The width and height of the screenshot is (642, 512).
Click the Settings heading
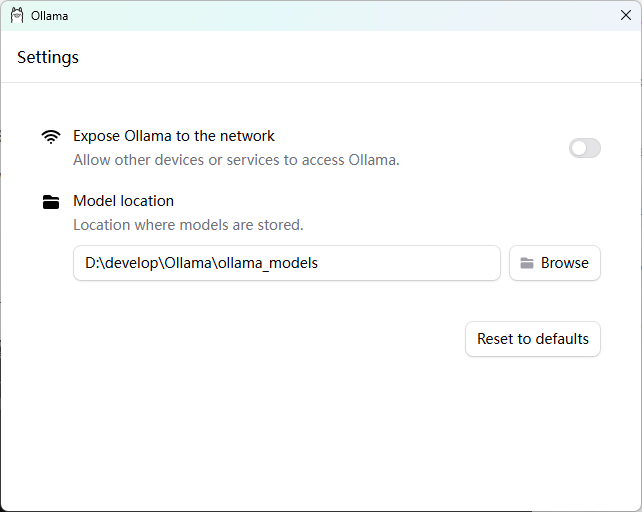coord(48,57)
